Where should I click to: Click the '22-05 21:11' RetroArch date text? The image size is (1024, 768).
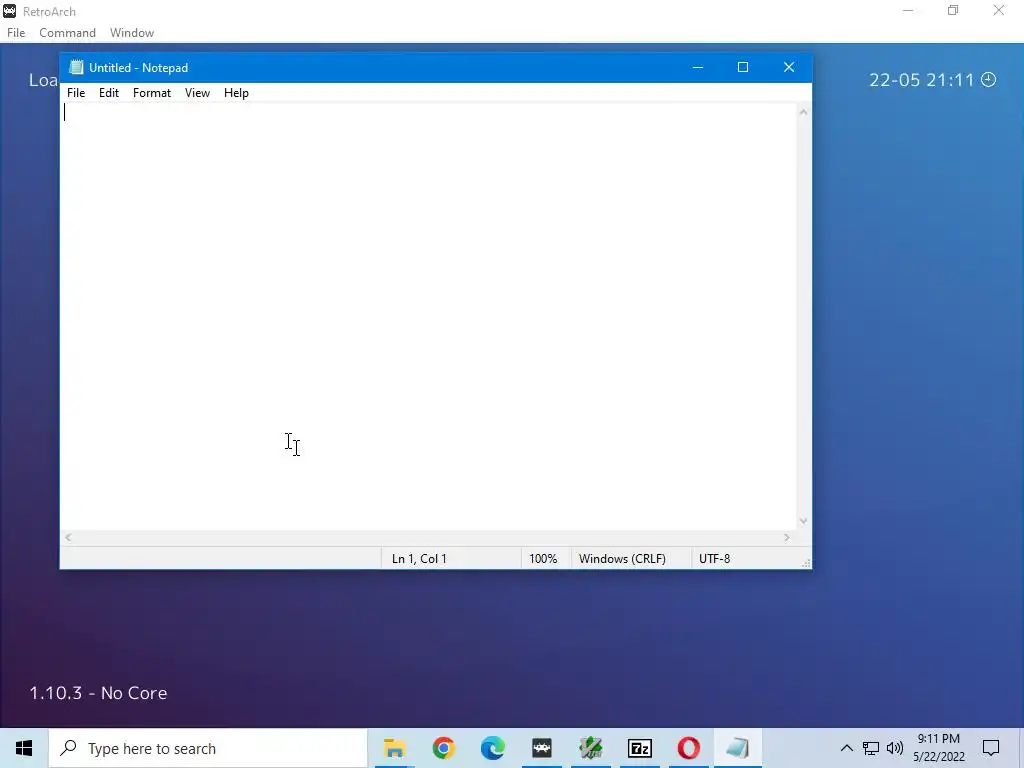point(921,80)
